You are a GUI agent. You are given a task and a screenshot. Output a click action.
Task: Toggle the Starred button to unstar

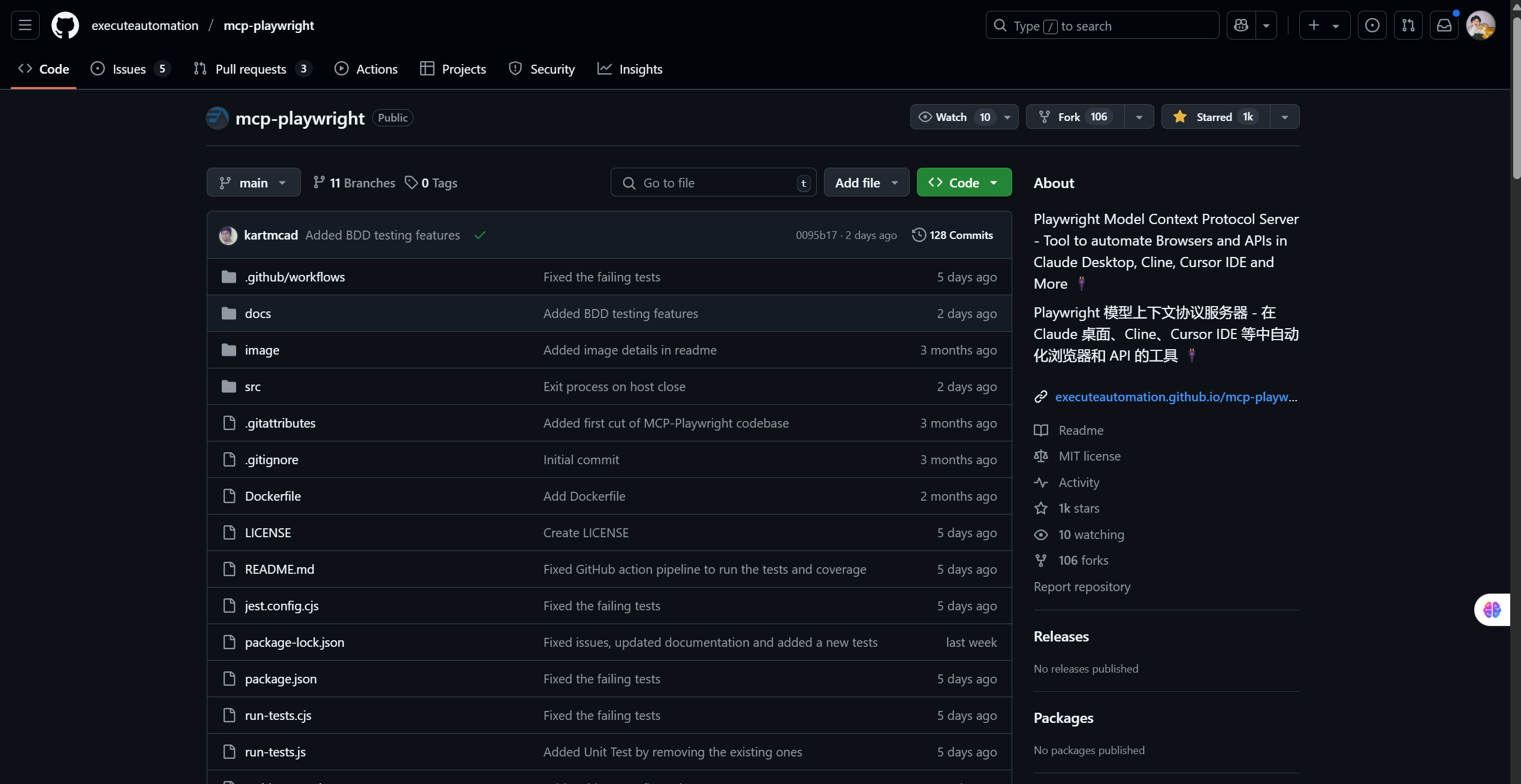point(1215,117)
